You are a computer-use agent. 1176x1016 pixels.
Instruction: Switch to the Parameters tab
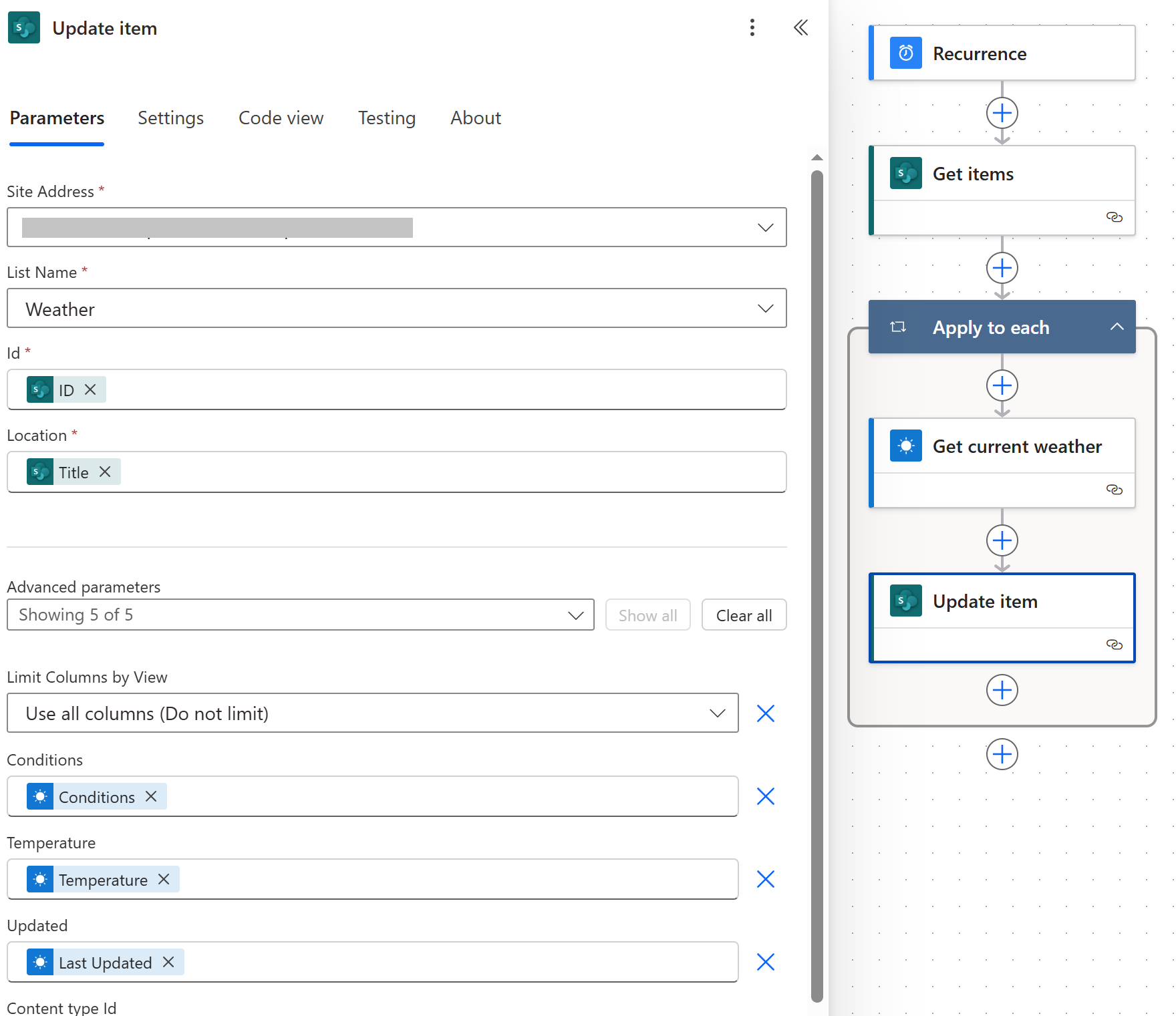click(x=57, y=118)
